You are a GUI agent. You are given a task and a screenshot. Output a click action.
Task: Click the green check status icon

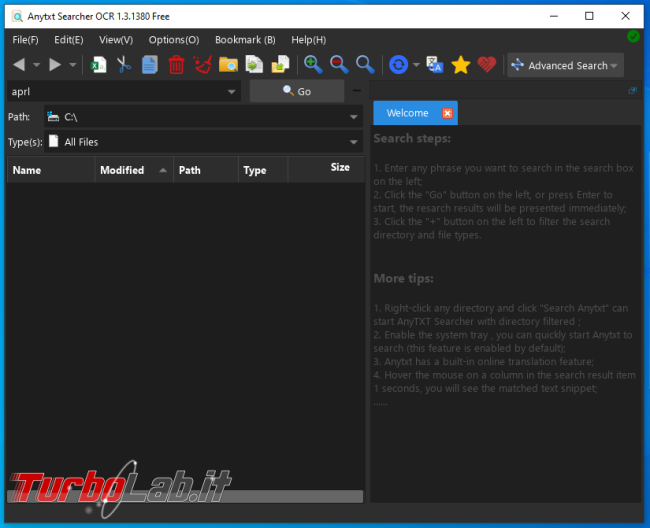coord(633,36)
